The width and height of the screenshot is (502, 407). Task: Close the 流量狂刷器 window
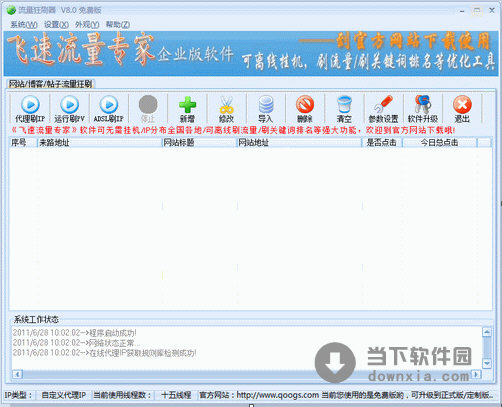pos(492,11)
